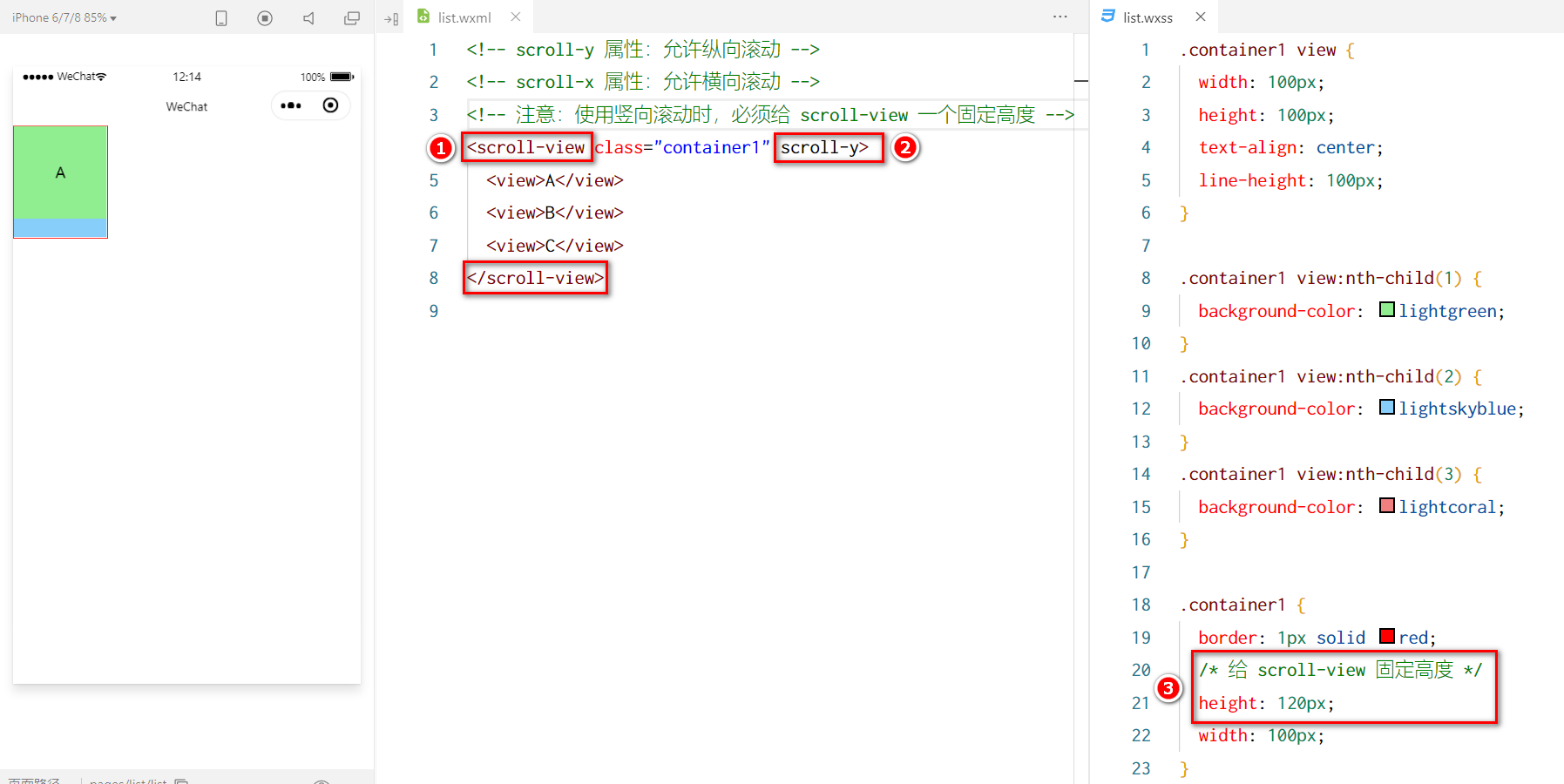Click line number 8 in list.wxml
This screenshot has height=784, width=1564.
coord(433,278)
